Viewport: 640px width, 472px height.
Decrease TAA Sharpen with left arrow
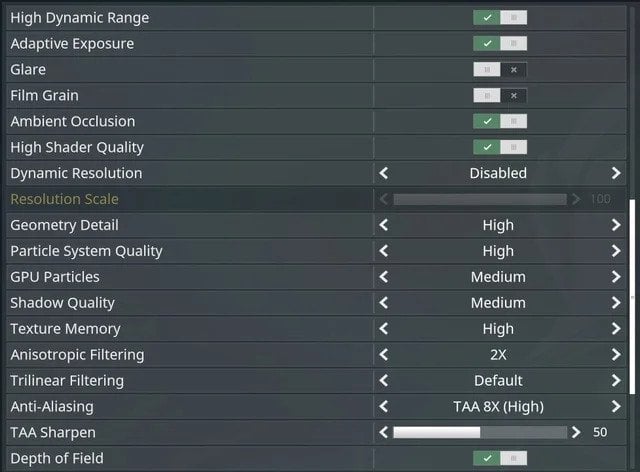(x=384, y=433)
